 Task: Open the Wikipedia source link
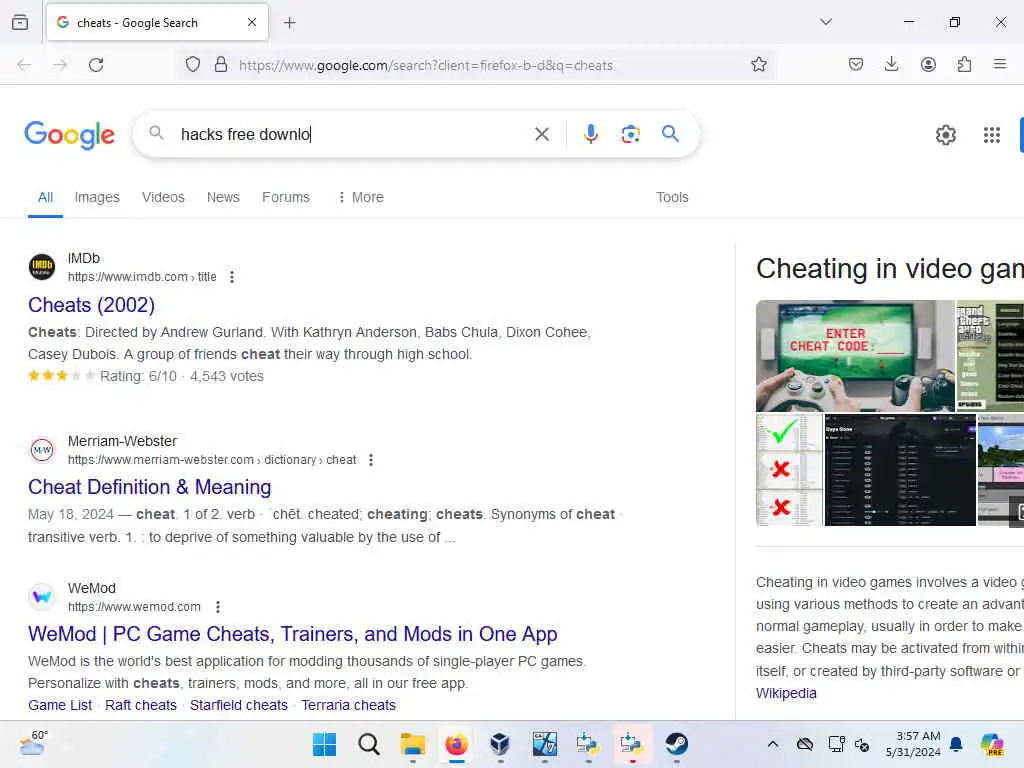tap(786, 693)
